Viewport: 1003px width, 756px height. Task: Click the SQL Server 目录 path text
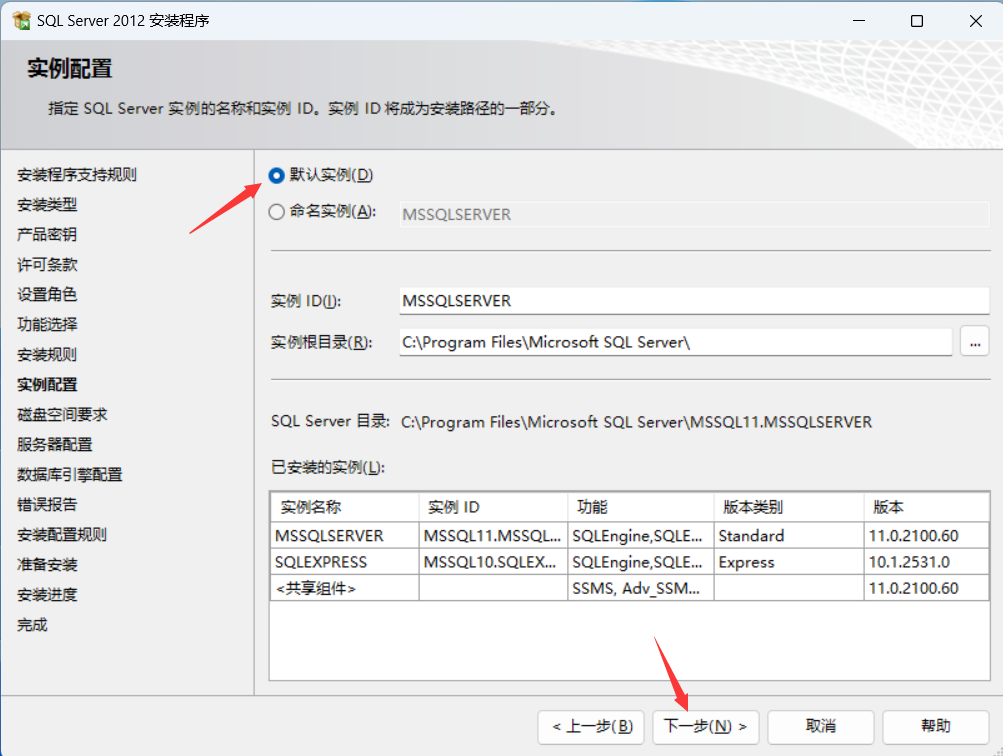pos(636,422)
